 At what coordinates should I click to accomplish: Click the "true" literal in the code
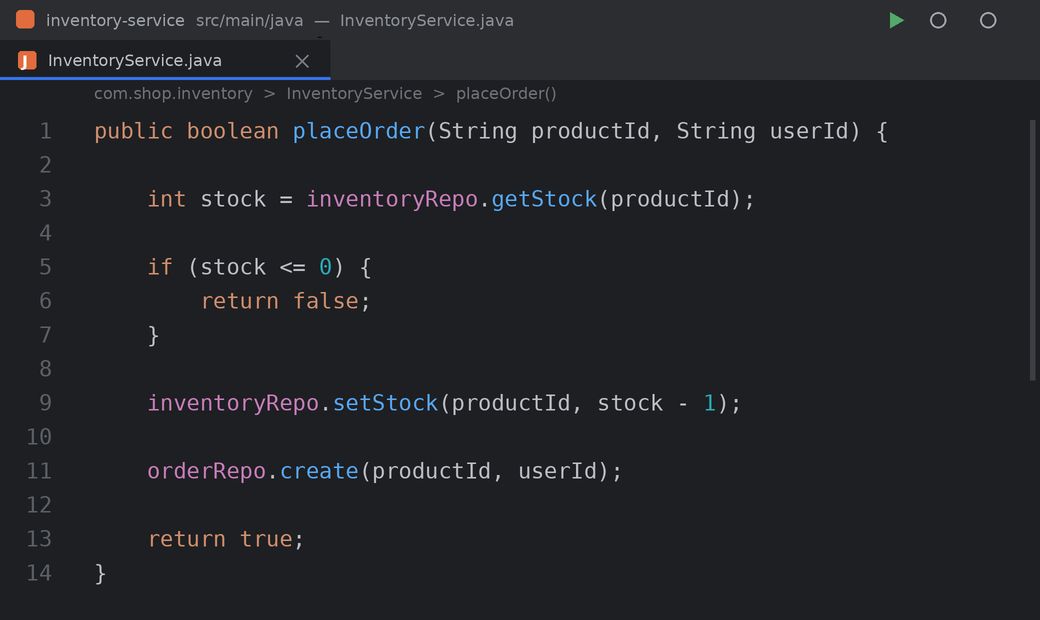tap(265, 539)
